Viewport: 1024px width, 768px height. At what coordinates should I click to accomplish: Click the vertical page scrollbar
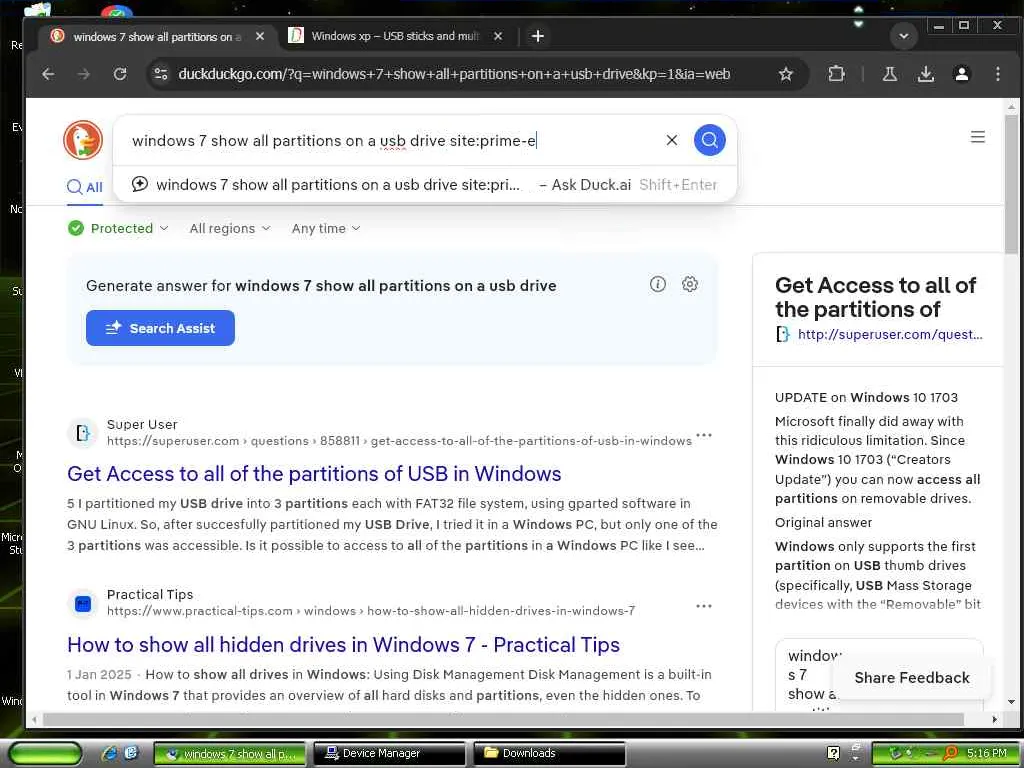coord(1011,183)
